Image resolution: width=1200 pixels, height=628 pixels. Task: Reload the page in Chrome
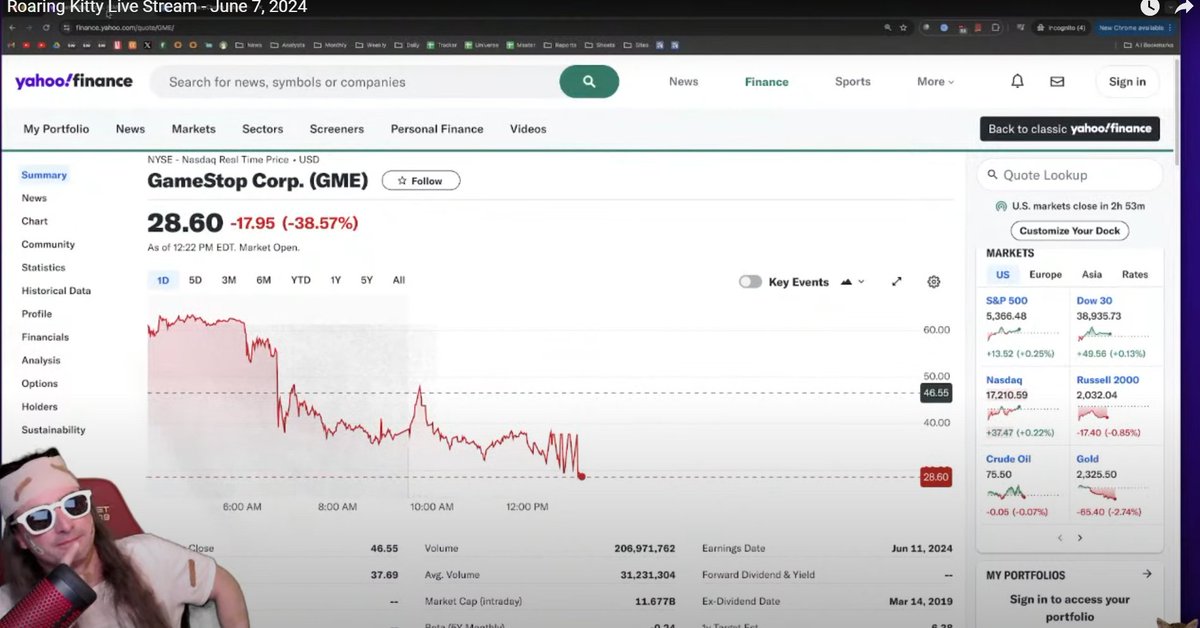[47, 28]
